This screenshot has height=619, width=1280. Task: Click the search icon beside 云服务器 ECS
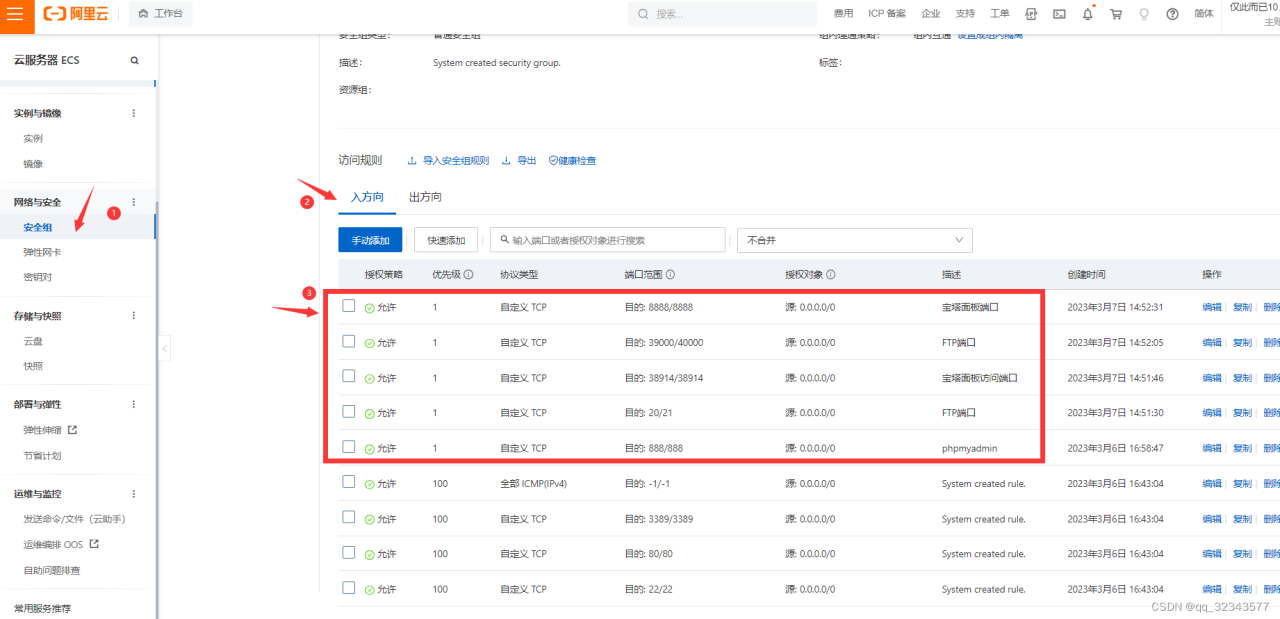pyautogui.click(x=135, y=61)
